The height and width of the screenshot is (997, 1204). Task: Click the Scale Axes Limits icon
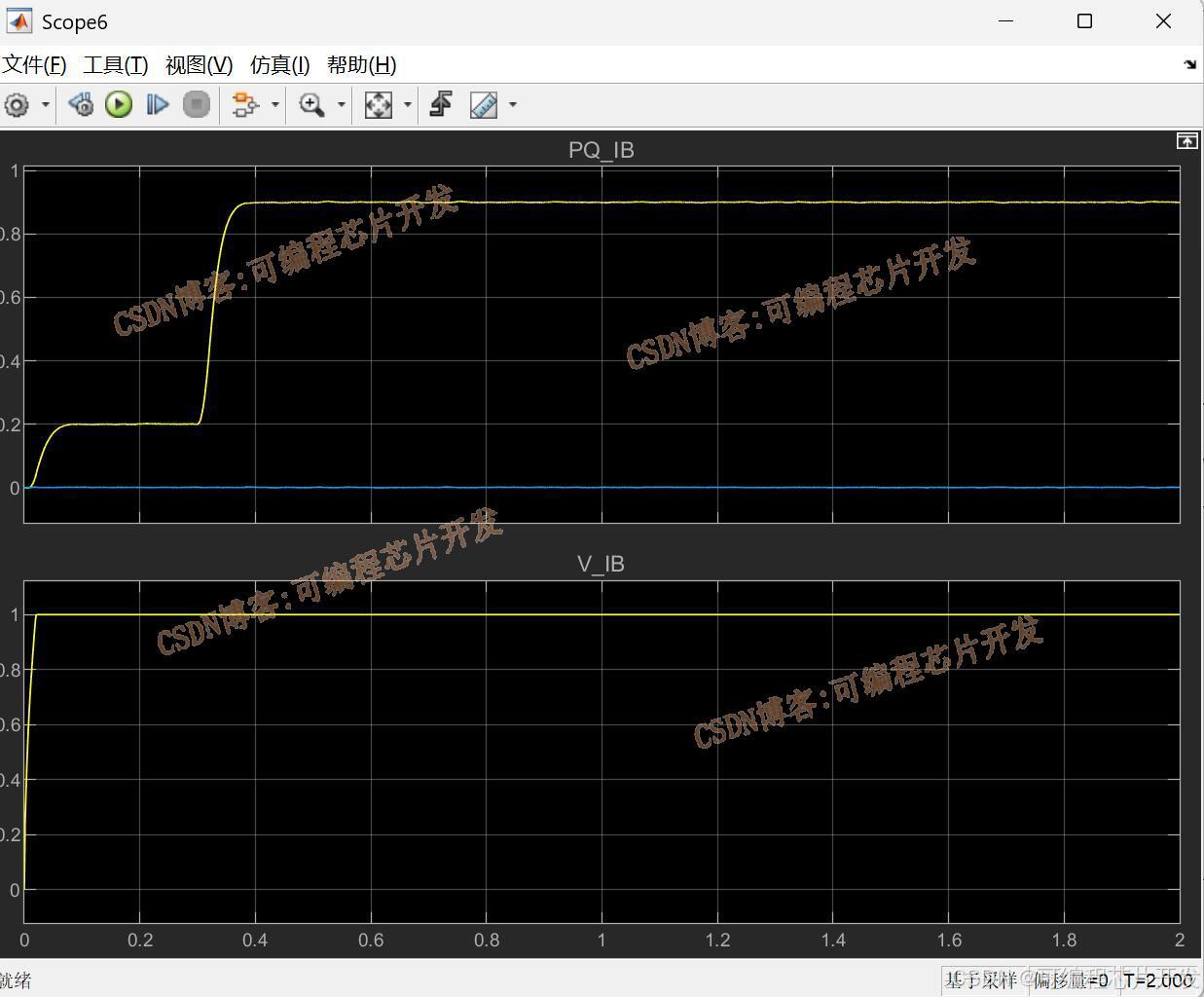tap(378, 104)
